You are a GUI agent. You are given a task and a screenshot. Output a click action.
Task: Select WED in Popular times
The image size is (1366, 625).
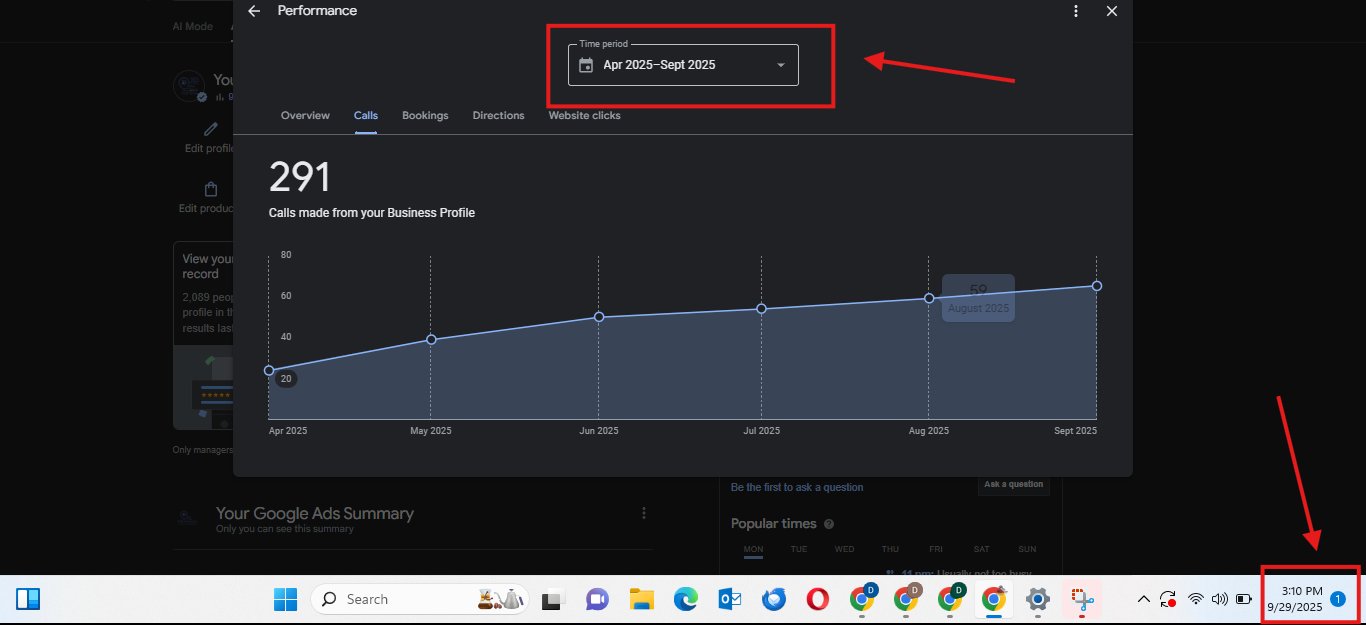pyautogui.click(x=844, y=549)
